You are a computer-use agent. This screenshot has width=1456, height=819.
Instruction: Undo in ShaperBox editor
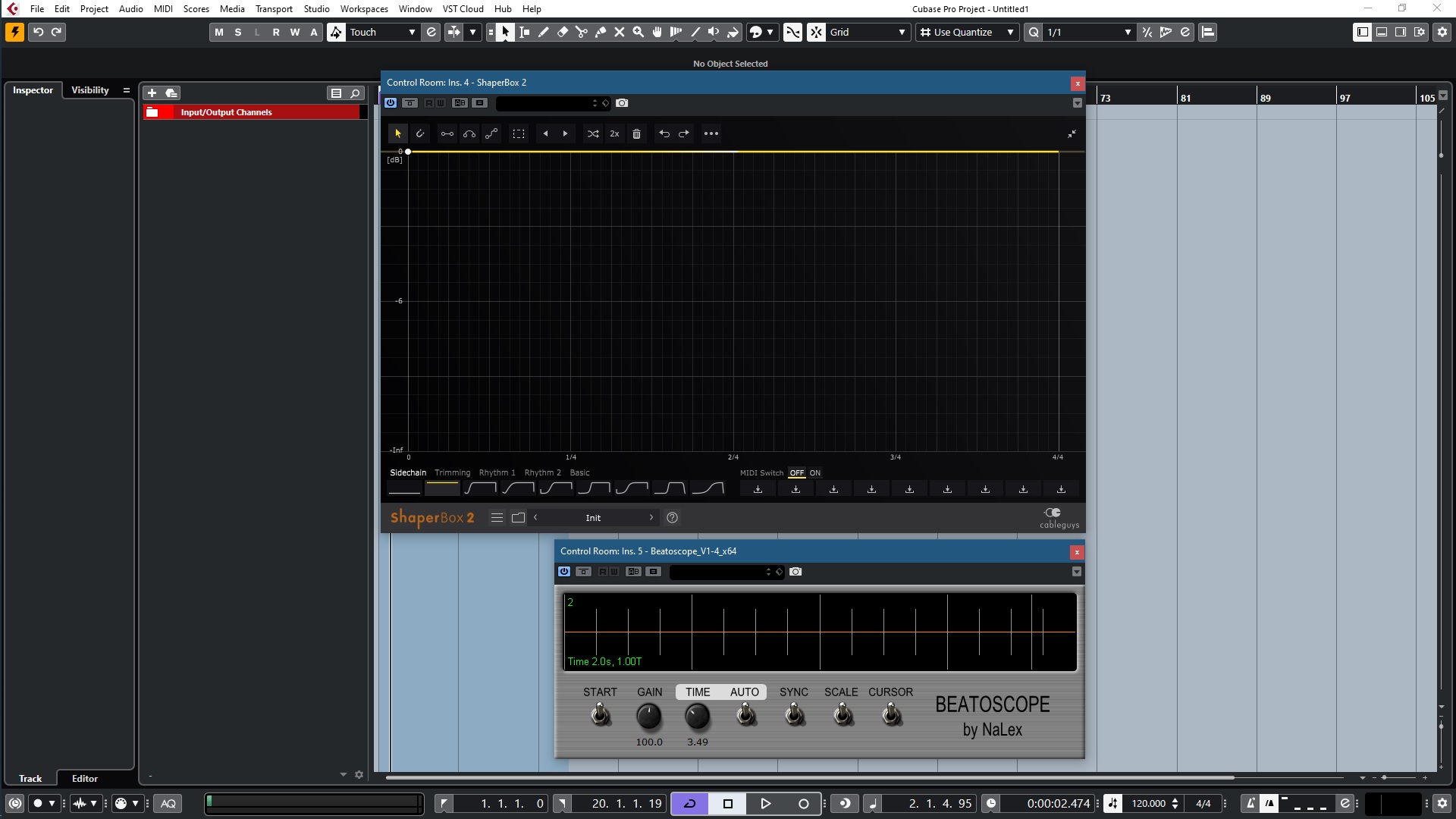tap(664, 133)
